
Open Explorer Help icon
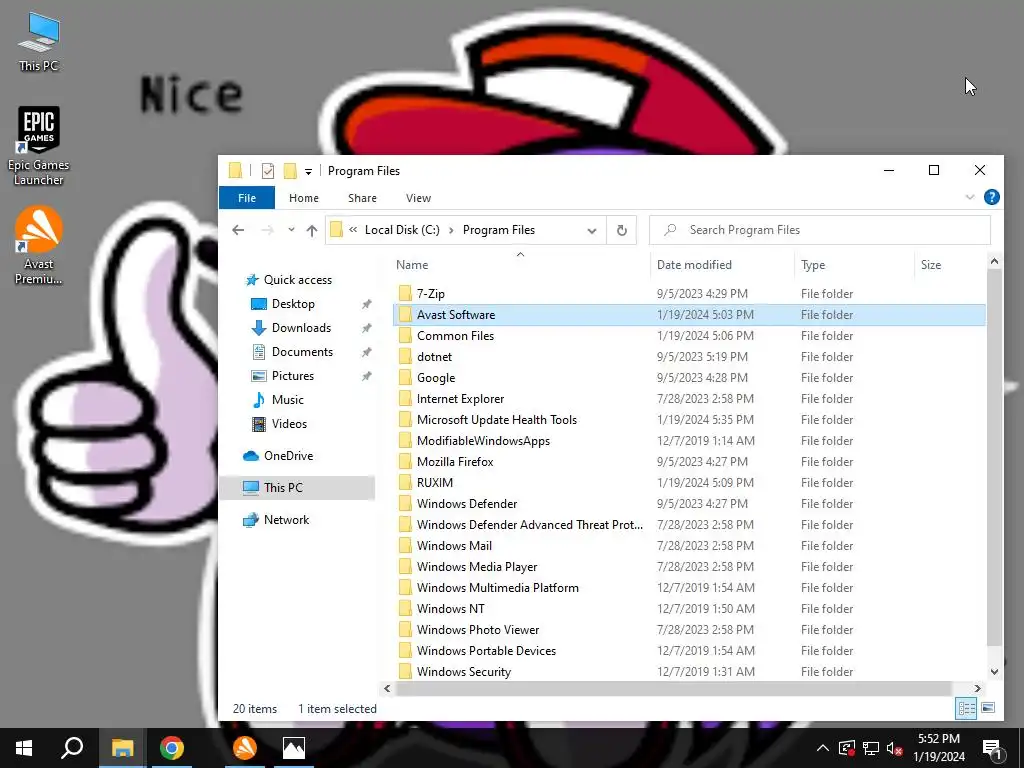[x=991, y=197]
